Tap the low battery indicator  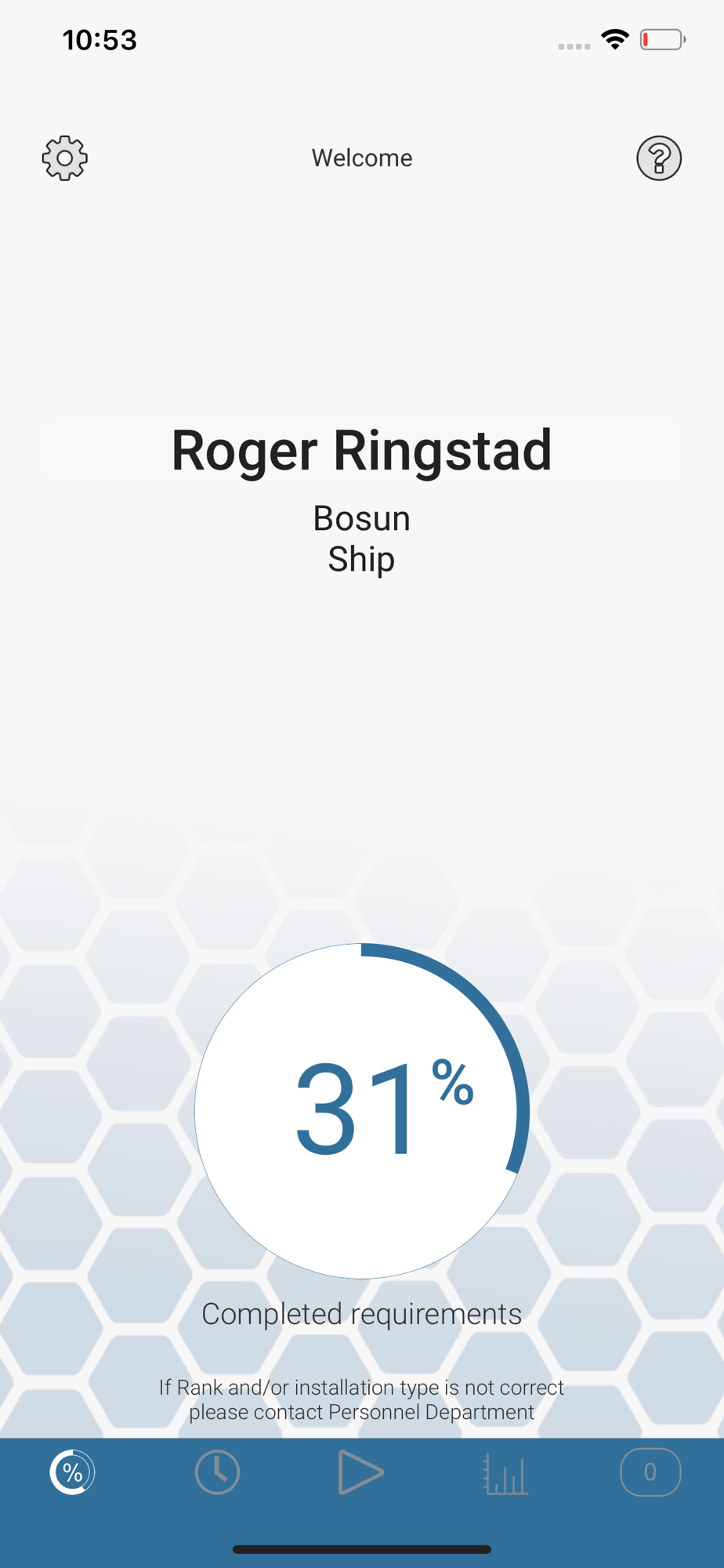pyautogui.click(x=663, y=39)
